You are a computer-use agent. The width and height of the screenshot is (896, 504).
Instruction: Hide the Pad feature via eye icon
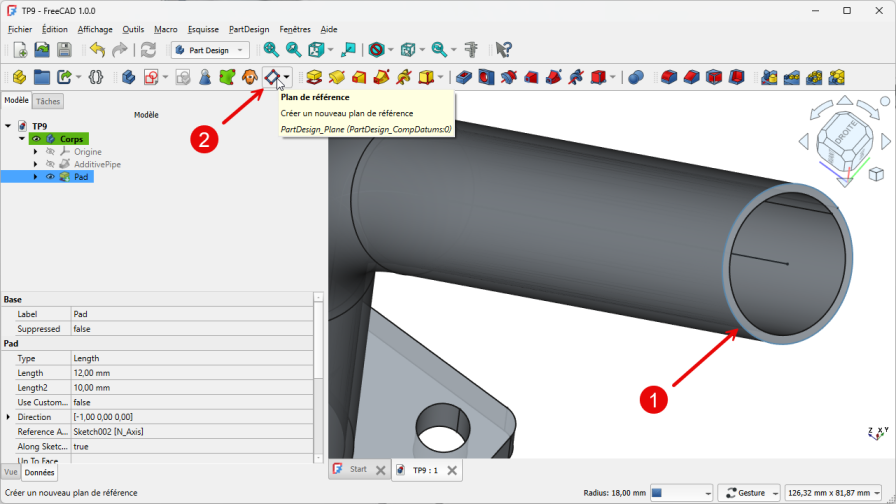click(49, 177)
